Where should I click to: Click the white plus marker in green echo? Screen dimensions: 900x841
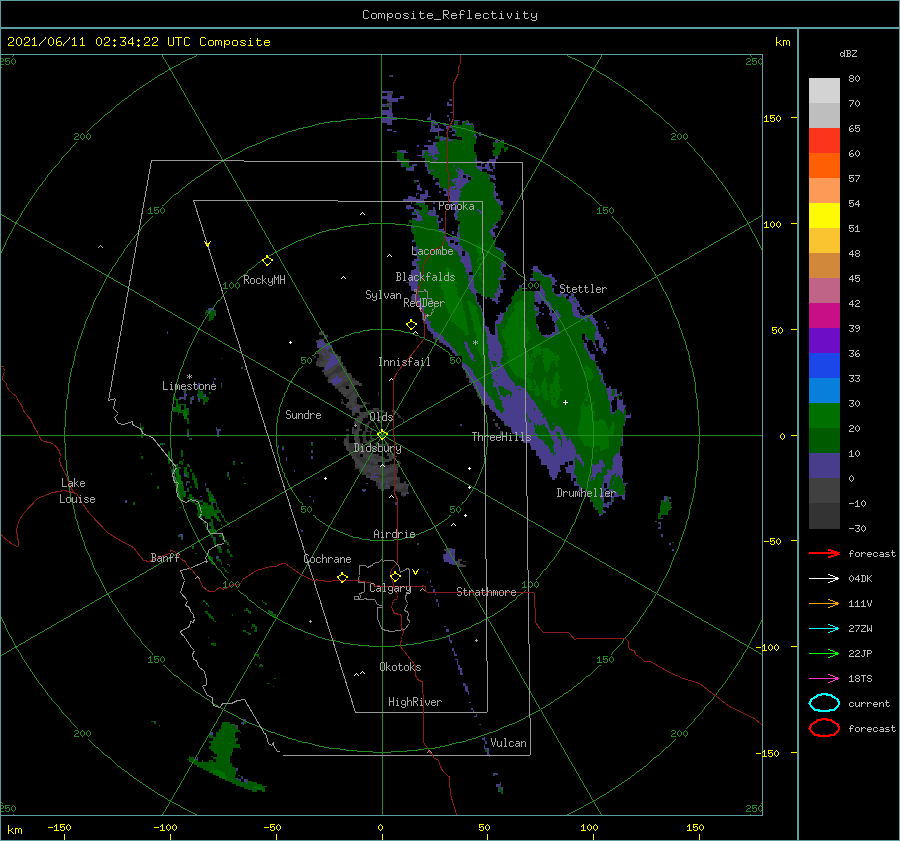click(565, 402)
